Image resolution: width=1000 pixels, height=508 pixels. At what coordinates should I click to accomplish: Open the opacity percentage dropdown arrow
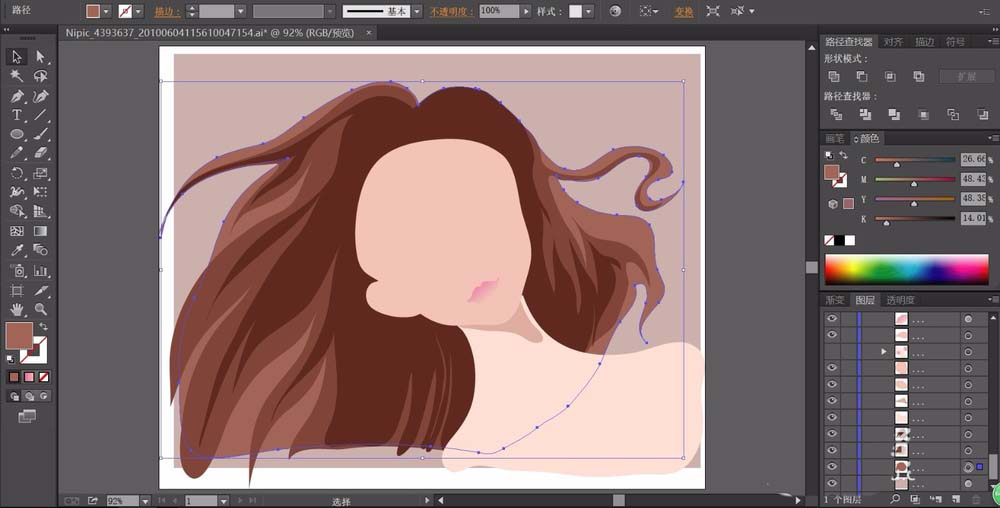[x=527, y=12]
